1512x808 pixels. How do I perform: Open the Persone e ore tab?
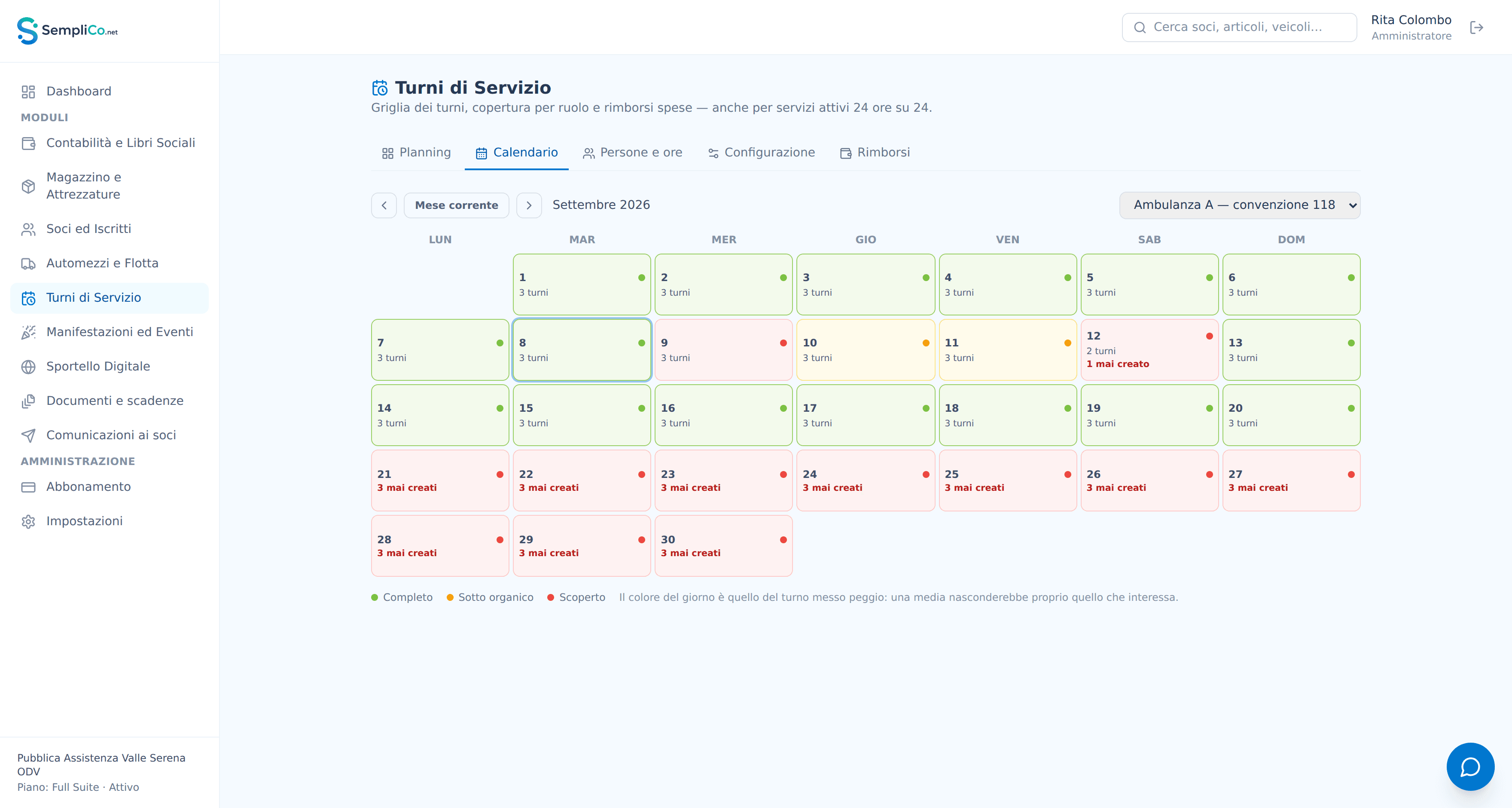[x=632, y=153]
